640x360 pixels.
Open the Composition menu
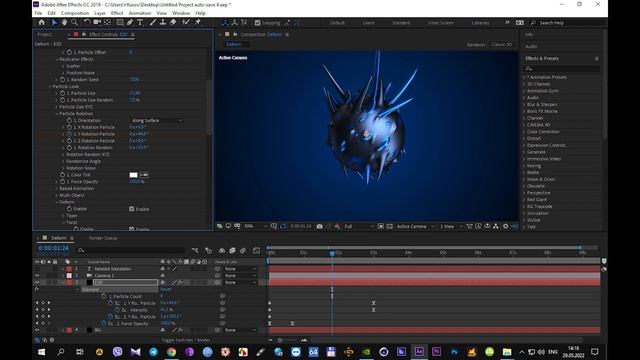[75, 13]
